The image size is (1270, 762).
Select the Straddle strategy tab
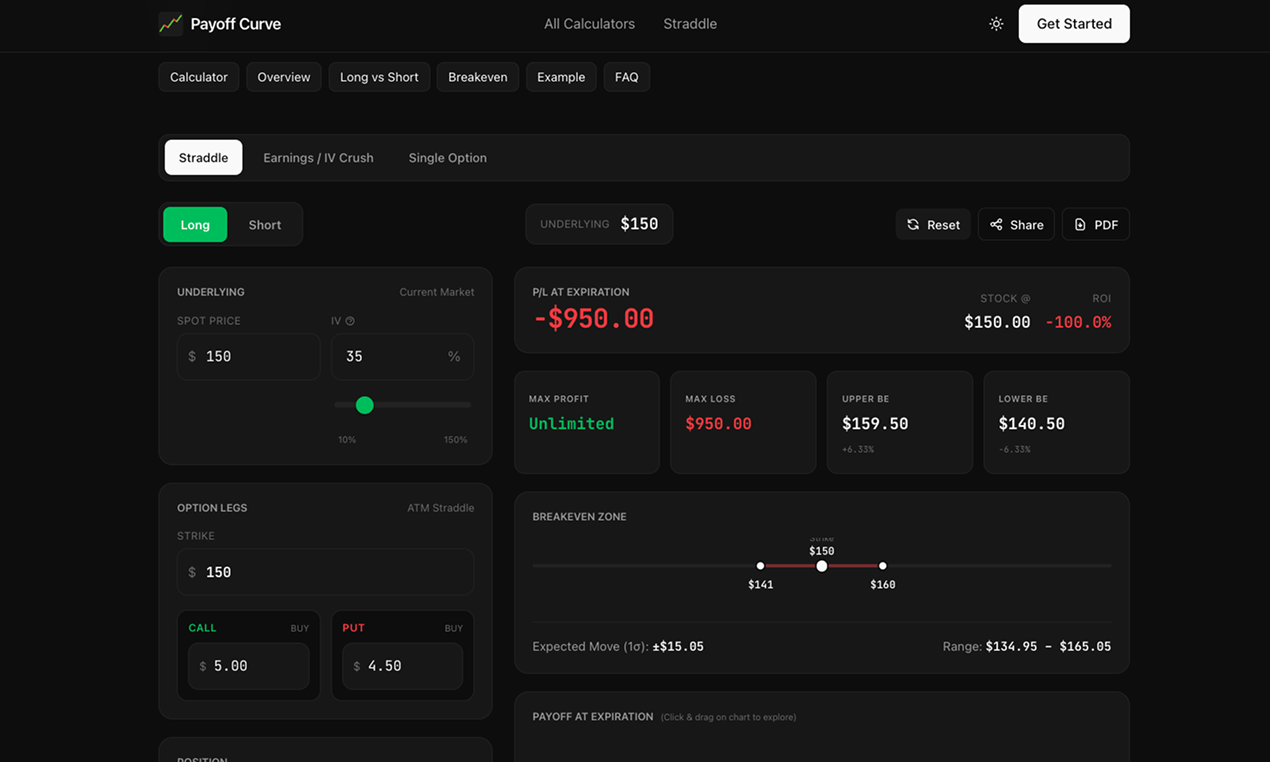pos(203,157)
